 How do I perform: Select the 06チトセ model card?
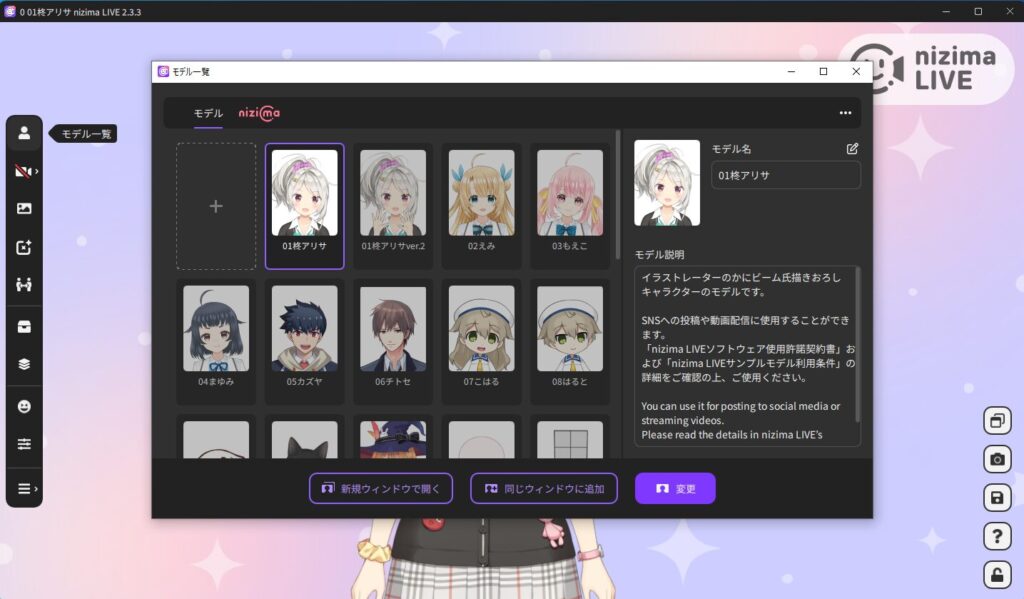coord(393,342)
